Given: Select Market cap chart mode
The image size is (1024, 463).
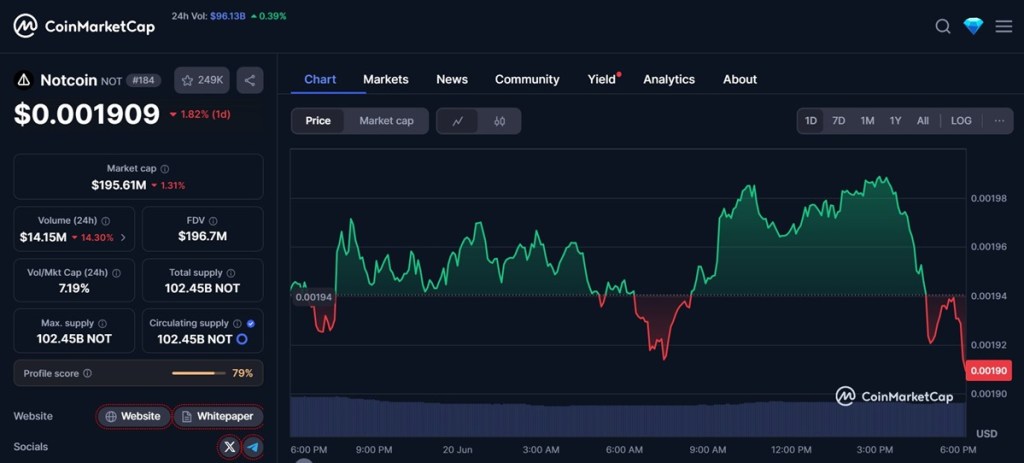Looking at the screenshot, I should coord(386,121).
